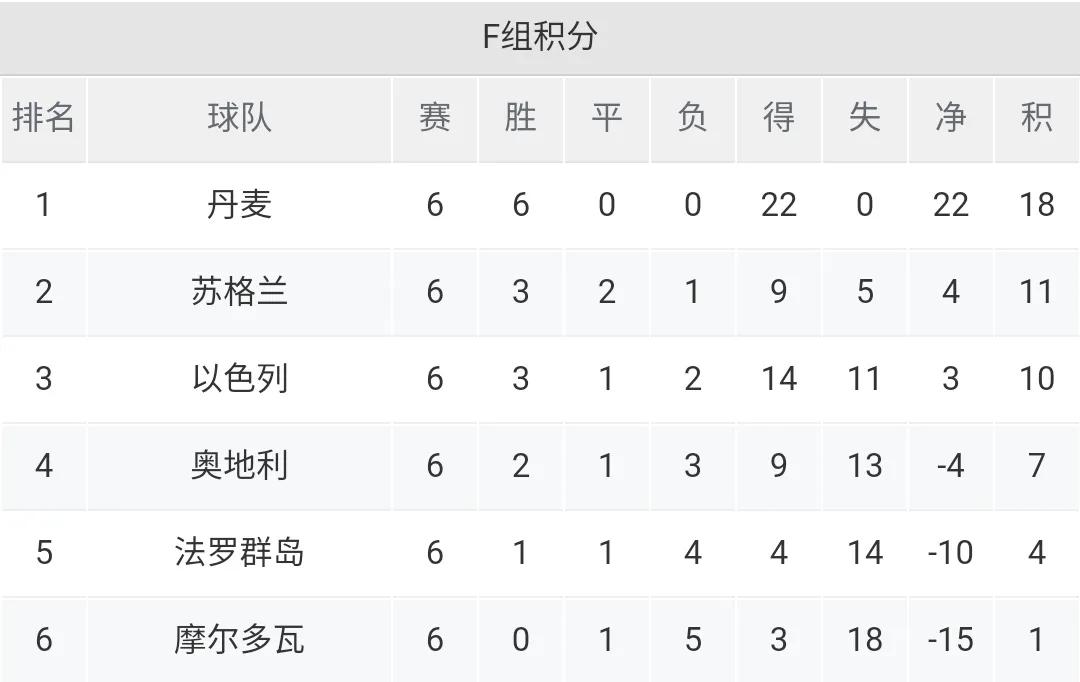Screen dimensions: 1080x682
Task: Click the F组积分 table title
Action: point(540,37)
